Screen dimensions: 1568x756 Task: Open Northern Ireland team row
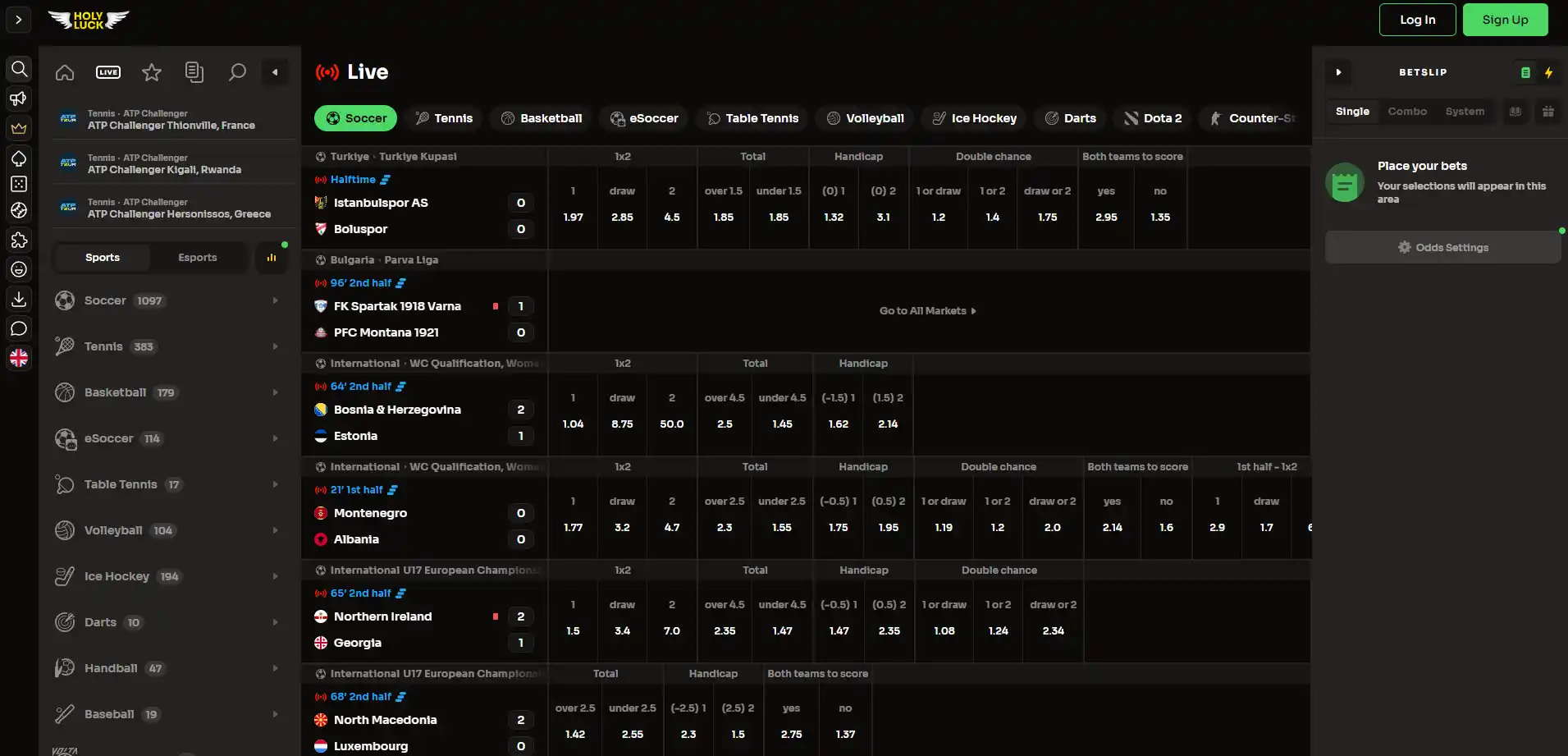coord(425,616)
